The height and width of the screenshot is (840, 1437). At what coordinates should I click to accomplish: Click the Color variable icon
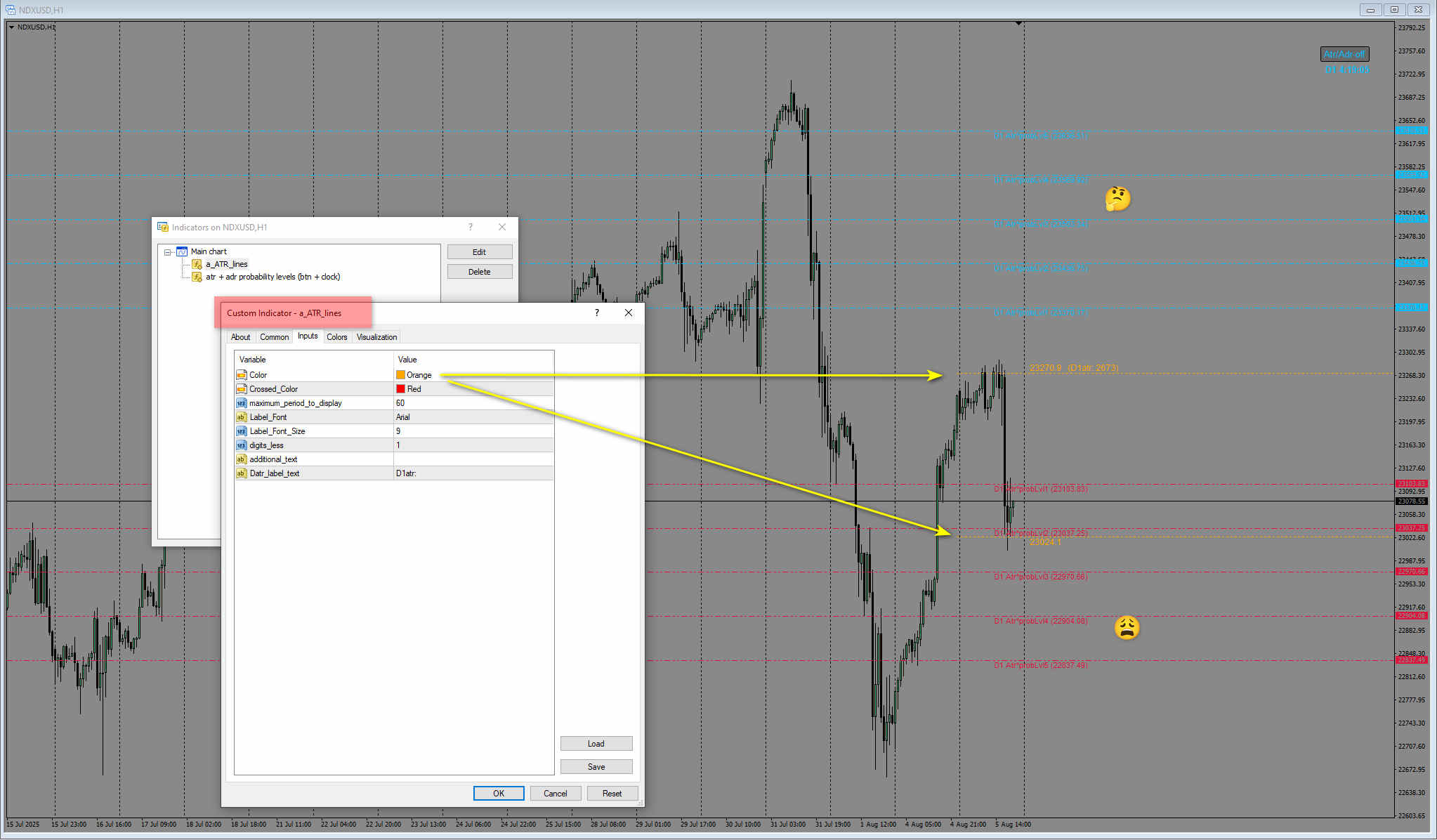pyautogui.click(x=242, y=375)
